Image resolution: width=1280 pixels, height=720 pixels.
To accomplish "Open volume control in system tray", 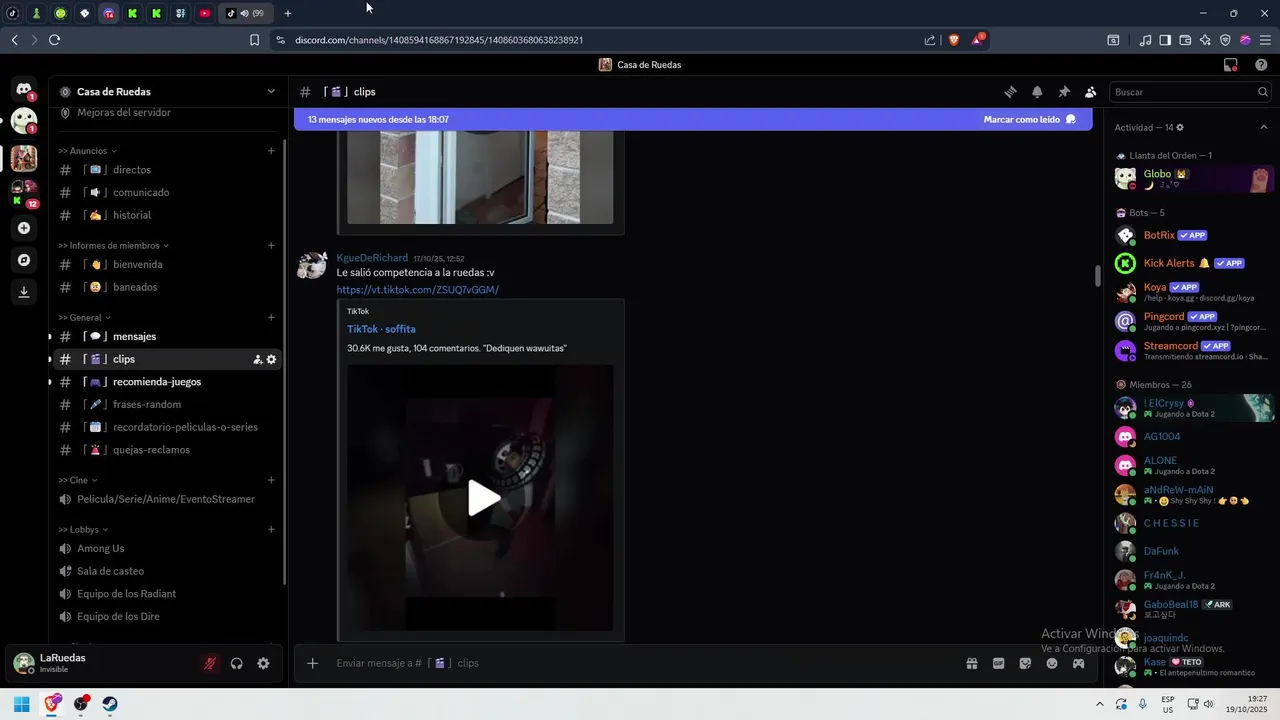I will pos(1208,704).
